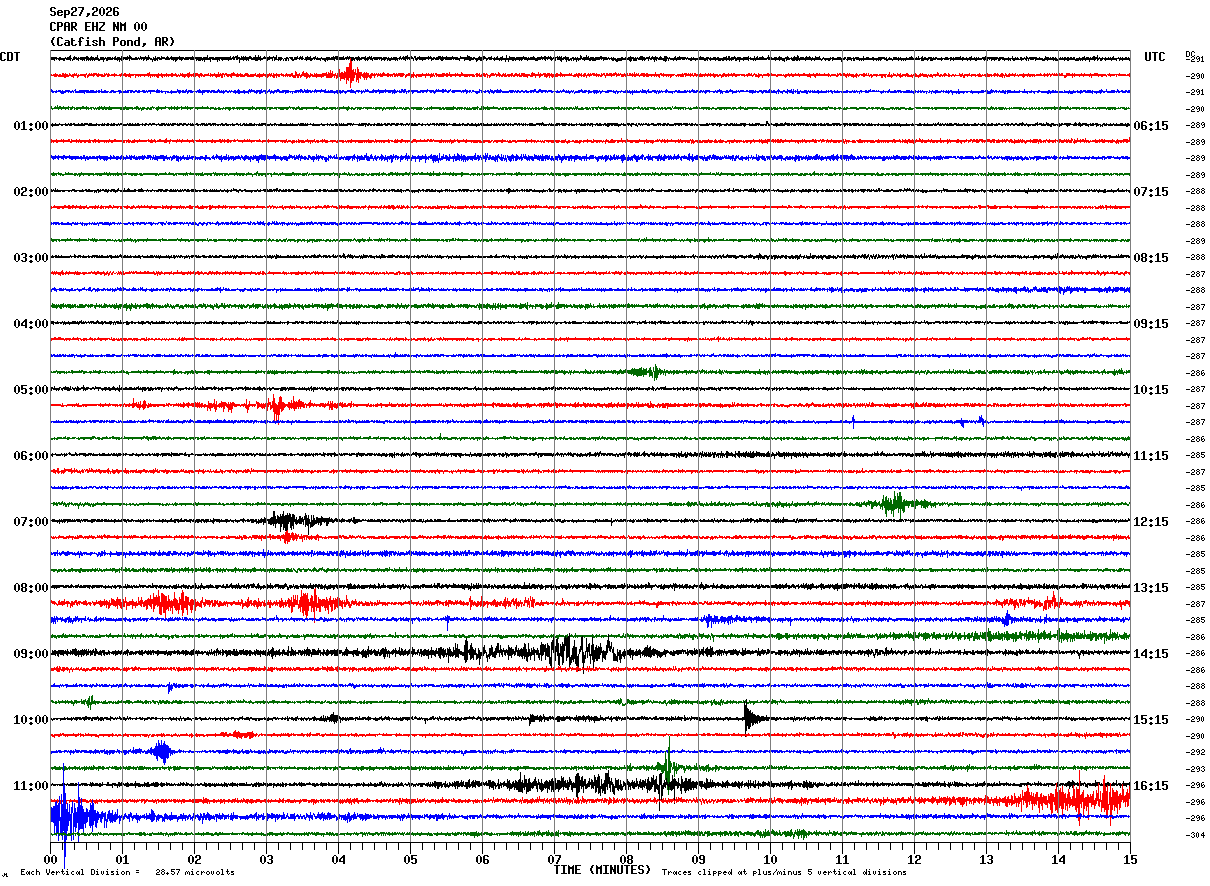Screen dimensions: 1210x886
Task: Select the 09:00 CDT time label
Action: pyautogui.click(x=31, y=654)
